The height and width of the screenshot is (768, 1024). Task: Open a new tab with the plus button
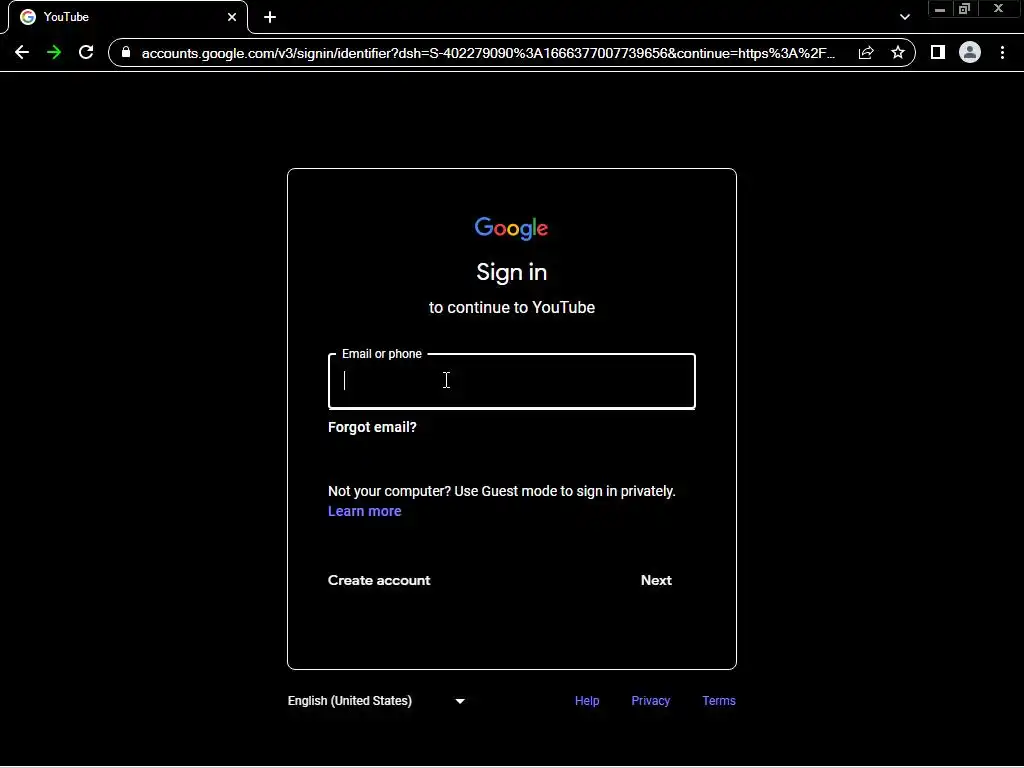[270, 17]
